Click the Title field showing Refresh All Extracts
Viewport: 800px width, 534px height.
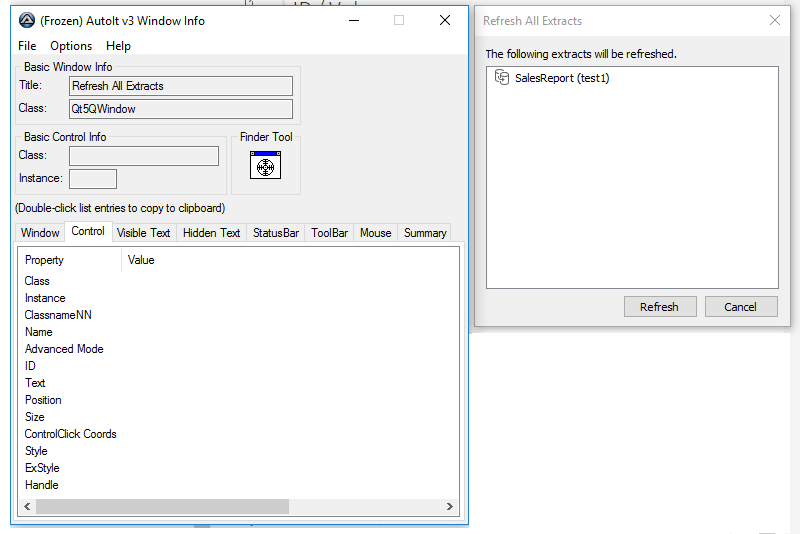[x=181, y=86]
